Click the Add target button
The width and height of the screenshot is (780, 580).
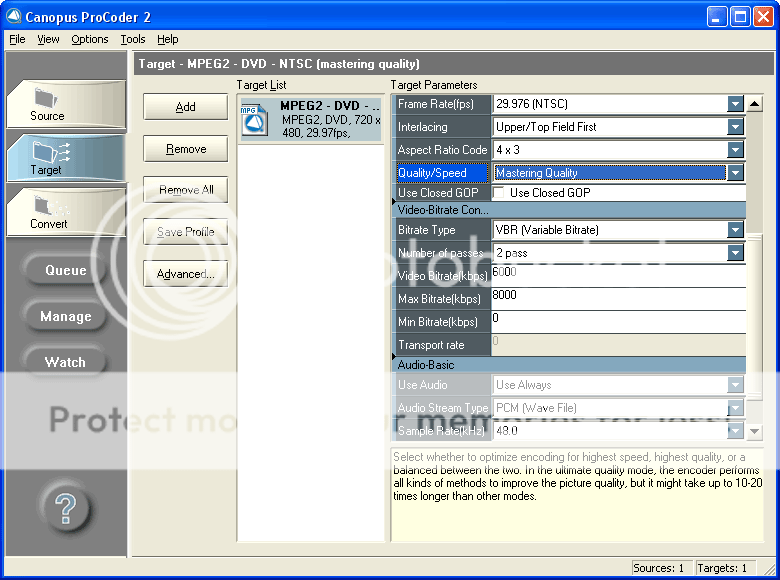coord(185,107)
